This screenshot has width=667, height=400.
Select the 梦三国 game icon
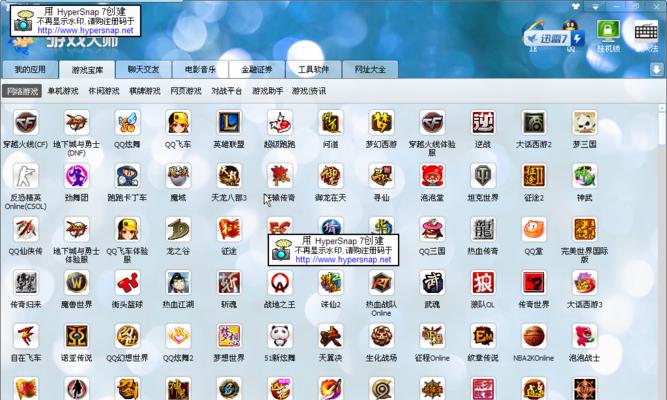[x=584, y=123]
